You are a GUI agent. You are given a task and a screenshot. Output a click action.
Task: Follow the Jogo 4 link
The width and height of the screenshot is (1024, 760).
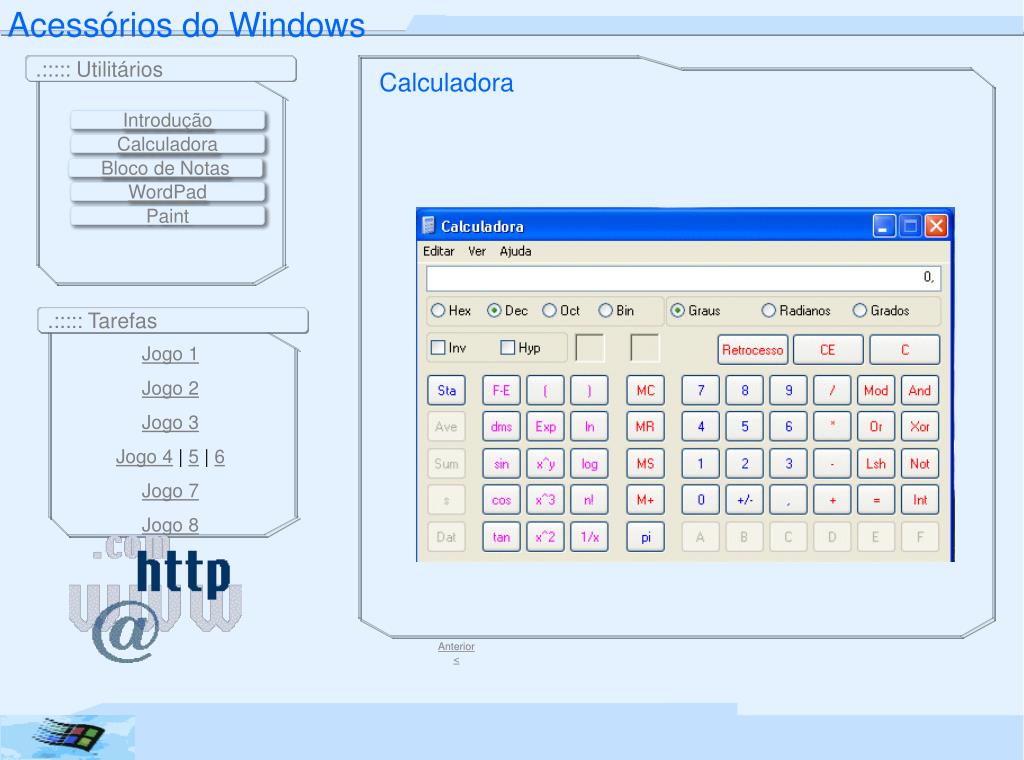click(x=144, y=457)
